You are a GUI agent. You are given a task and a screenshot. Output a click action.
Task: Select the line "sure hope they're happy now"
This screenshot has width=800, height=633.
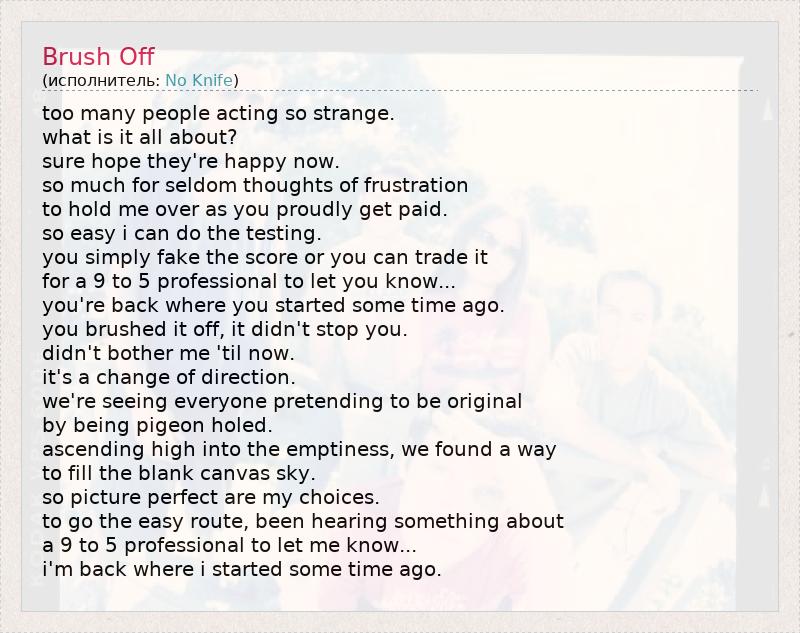click(191, 161)
